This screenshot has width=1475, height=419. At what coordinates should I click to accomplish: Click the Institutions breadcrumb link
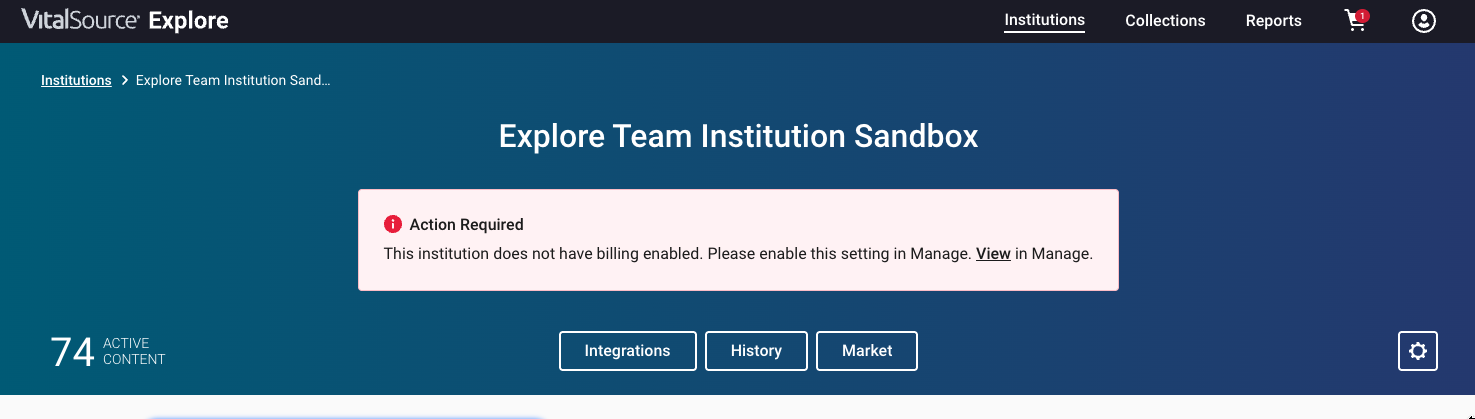click(76, 81)
